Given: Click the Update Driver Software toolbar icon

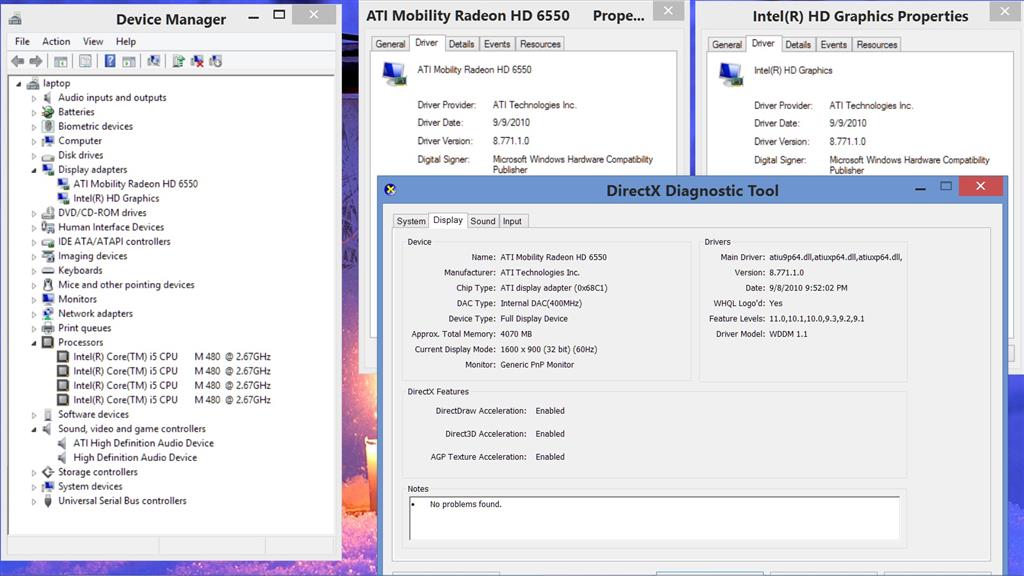Looking at the screenshot, I should coord(178,61).
